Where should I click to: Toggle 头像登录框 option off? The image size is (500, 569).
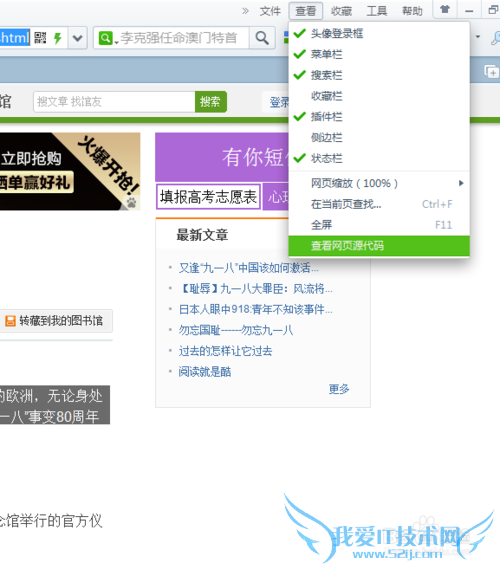379,33
